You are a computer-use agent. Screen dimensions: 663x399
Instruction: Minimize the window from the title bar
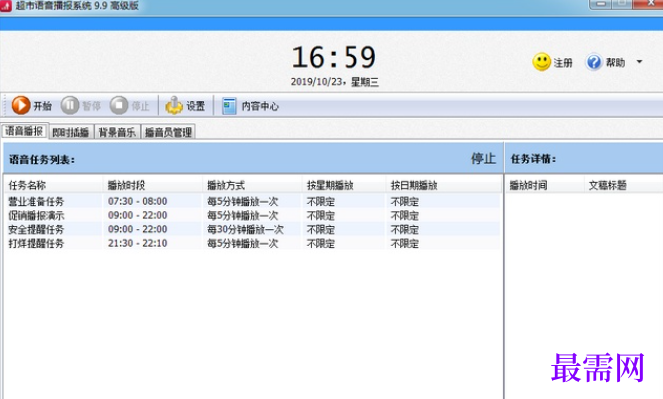click(600, 4)
